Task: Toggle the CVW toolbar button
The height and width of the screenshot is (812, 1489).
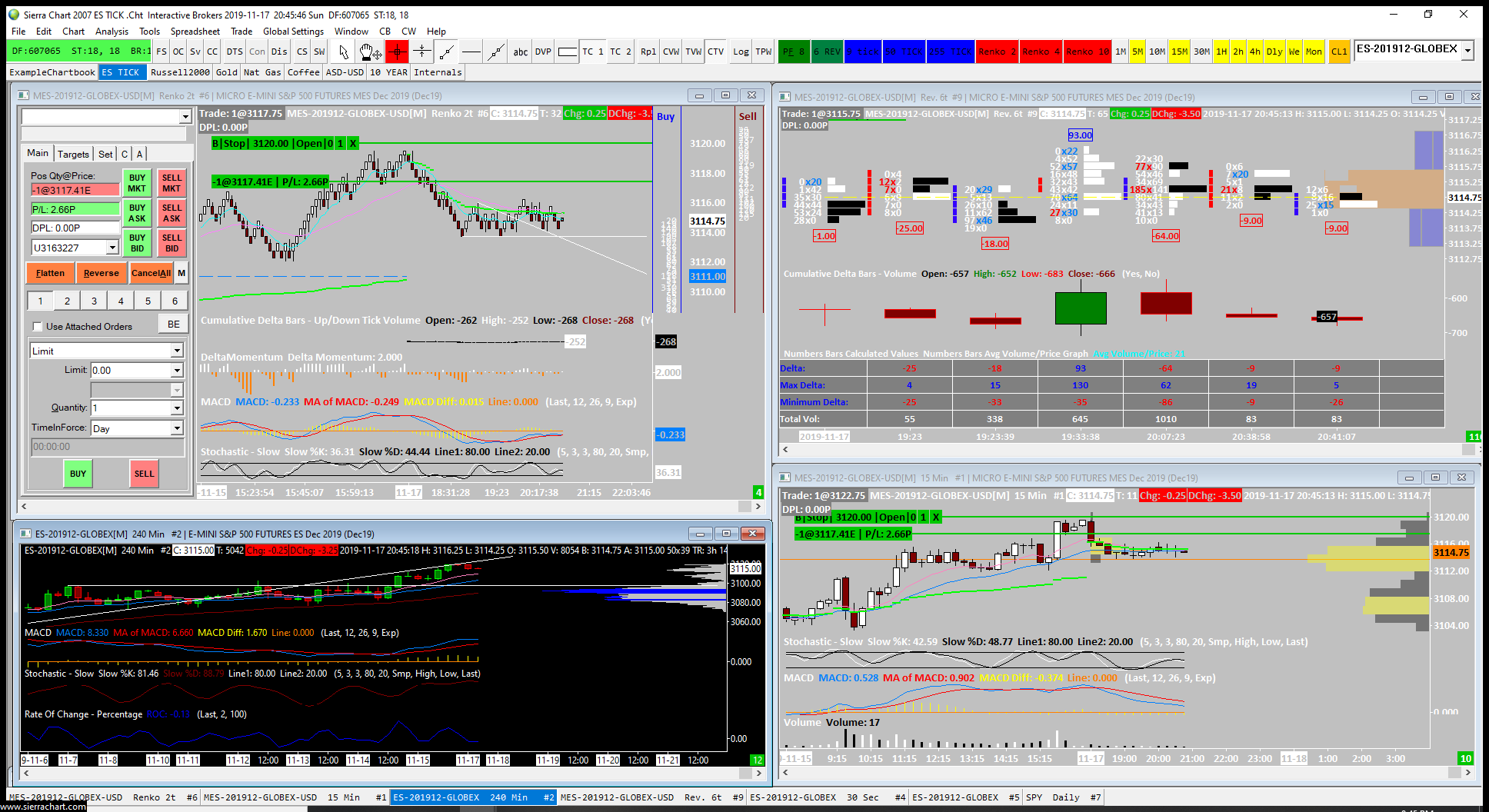Action: point(671,52)
